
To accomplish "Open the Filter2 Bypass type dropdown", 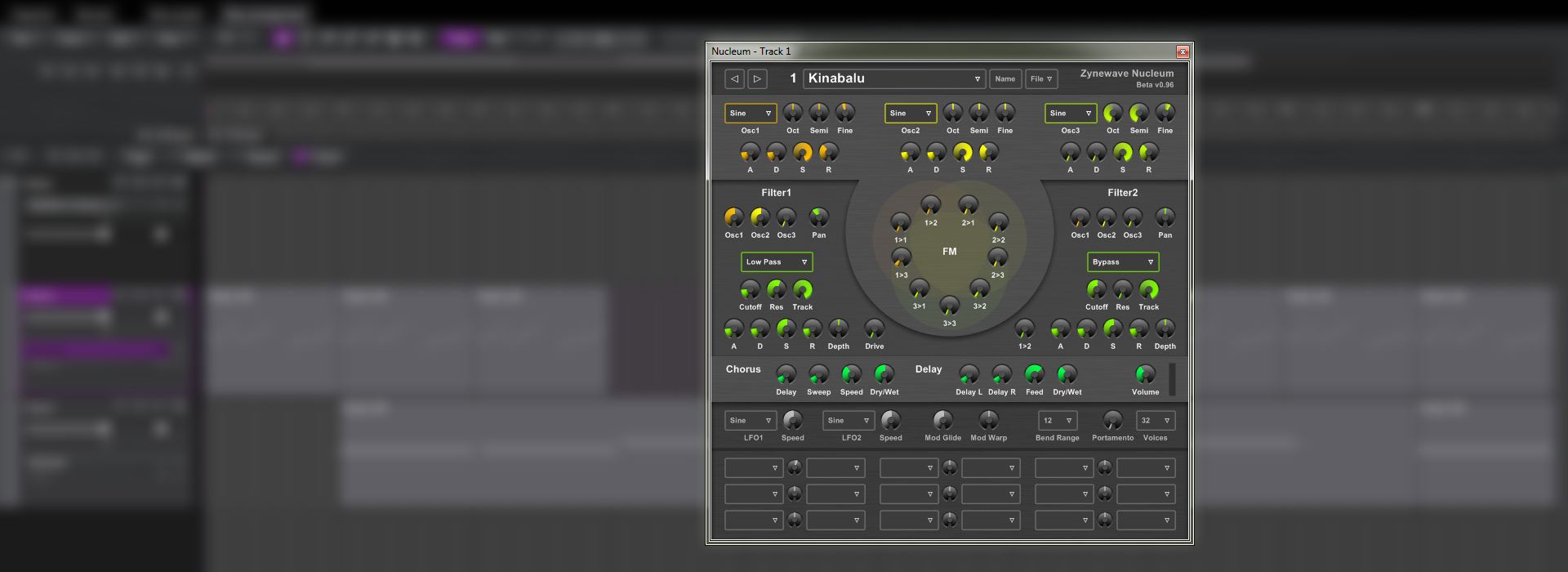I will pyautogui.click(x=1122, y=262).
